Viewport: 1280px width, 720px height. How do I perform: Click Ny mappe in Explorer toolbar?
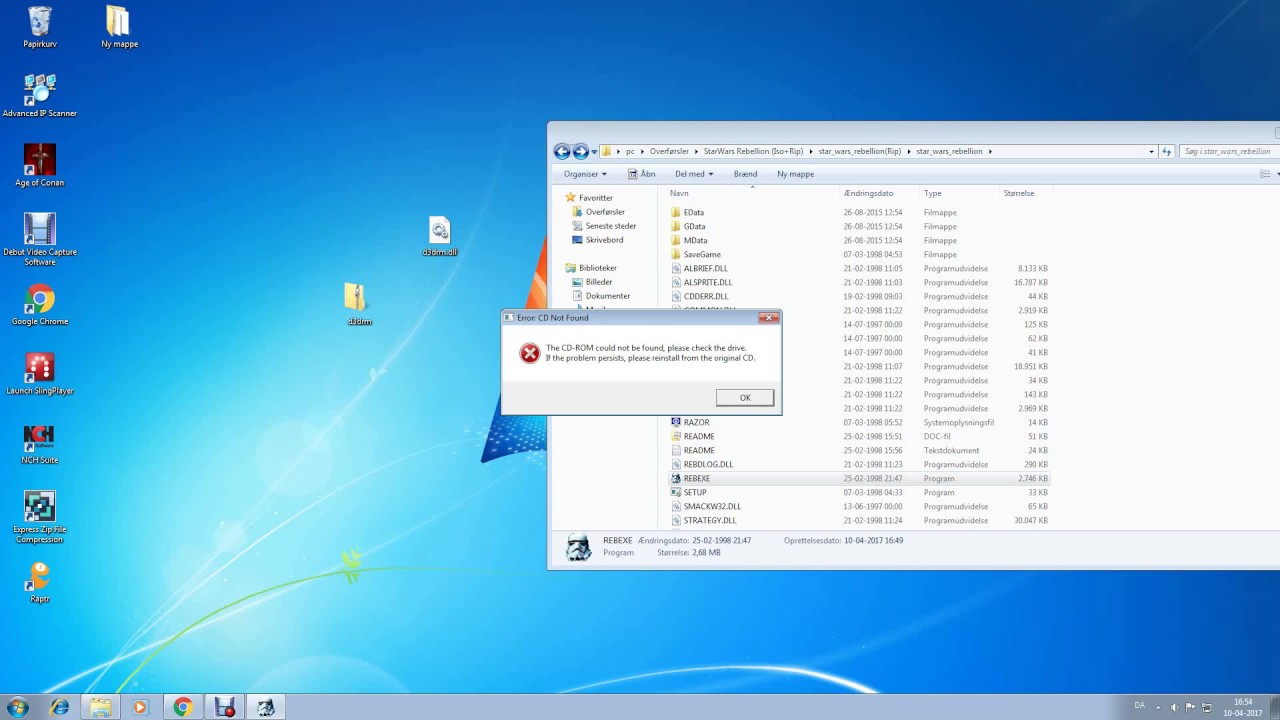click(796, 174)
